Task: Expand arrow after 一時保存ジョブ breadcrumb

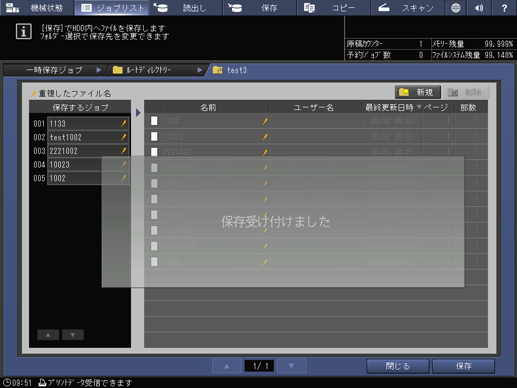Action: click(x=99, y=70)
